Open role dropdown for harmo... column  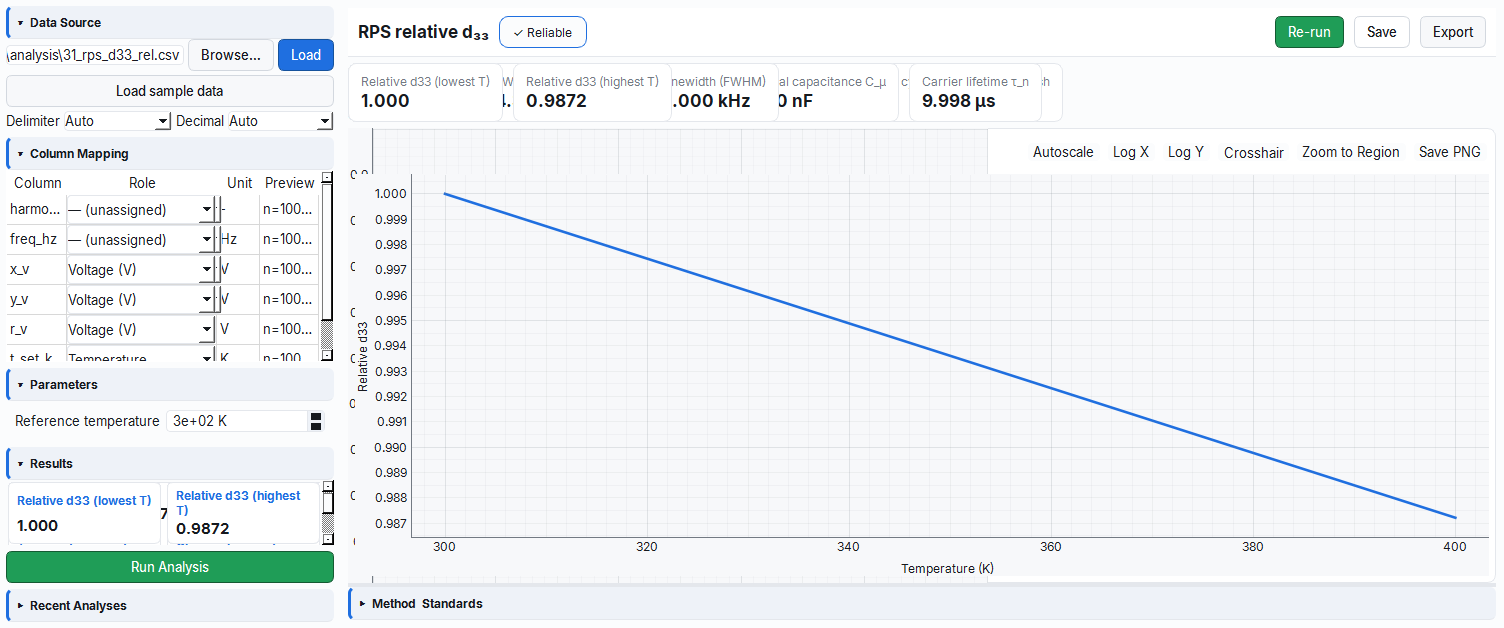click(x=141, y=210)
